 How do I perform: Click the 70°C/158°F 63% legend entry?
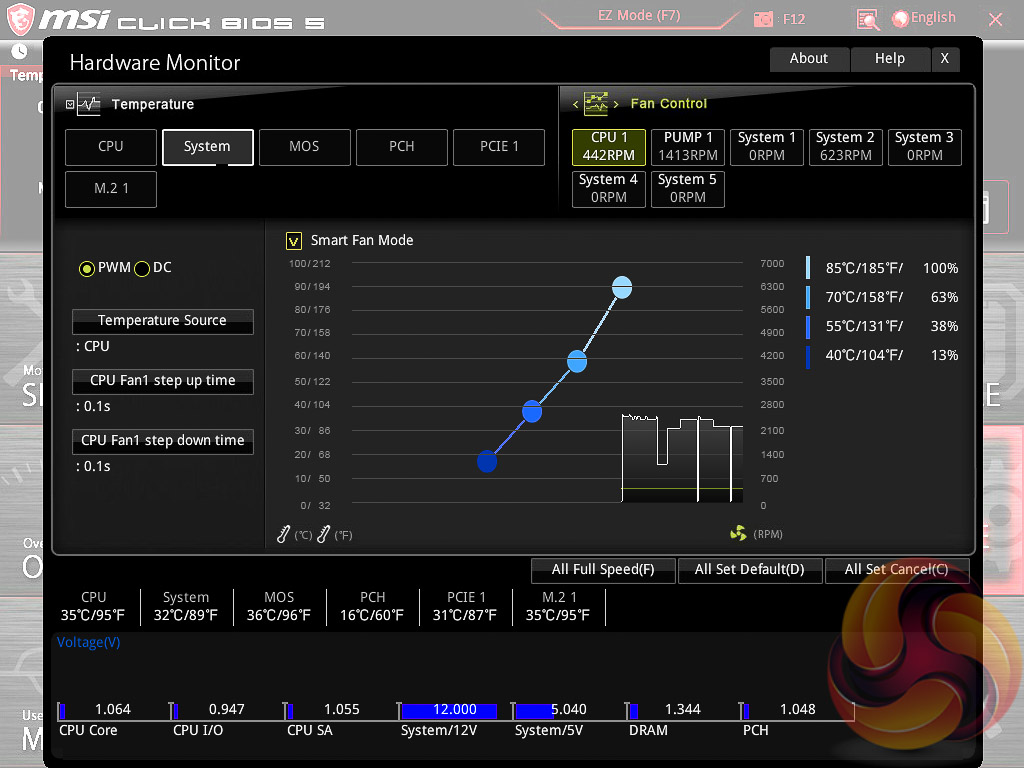883,298
